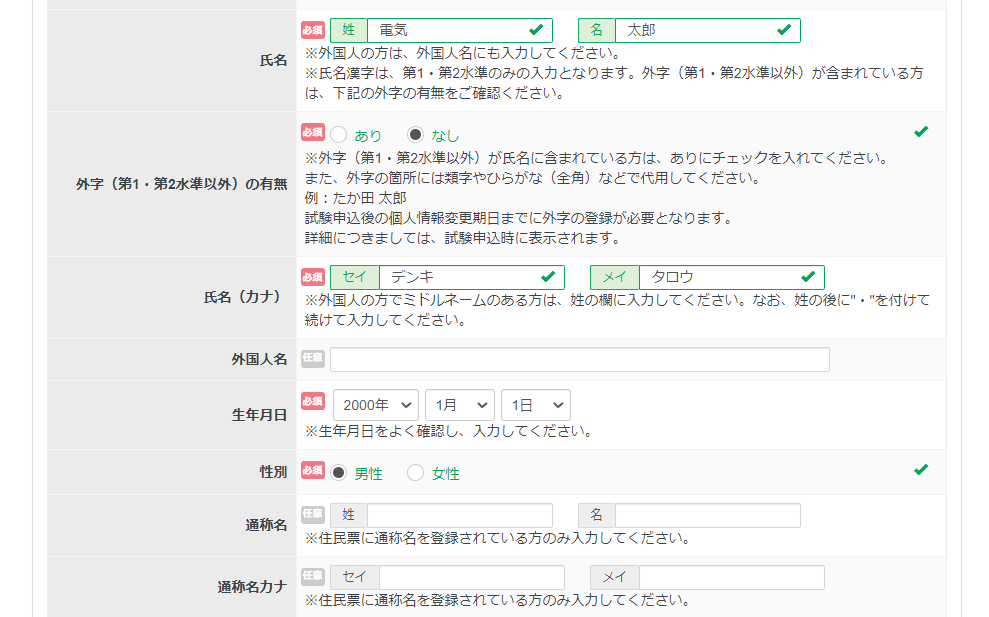Click the 外国人名 text input field
989x617 pixels.
[x=580, y=360]
